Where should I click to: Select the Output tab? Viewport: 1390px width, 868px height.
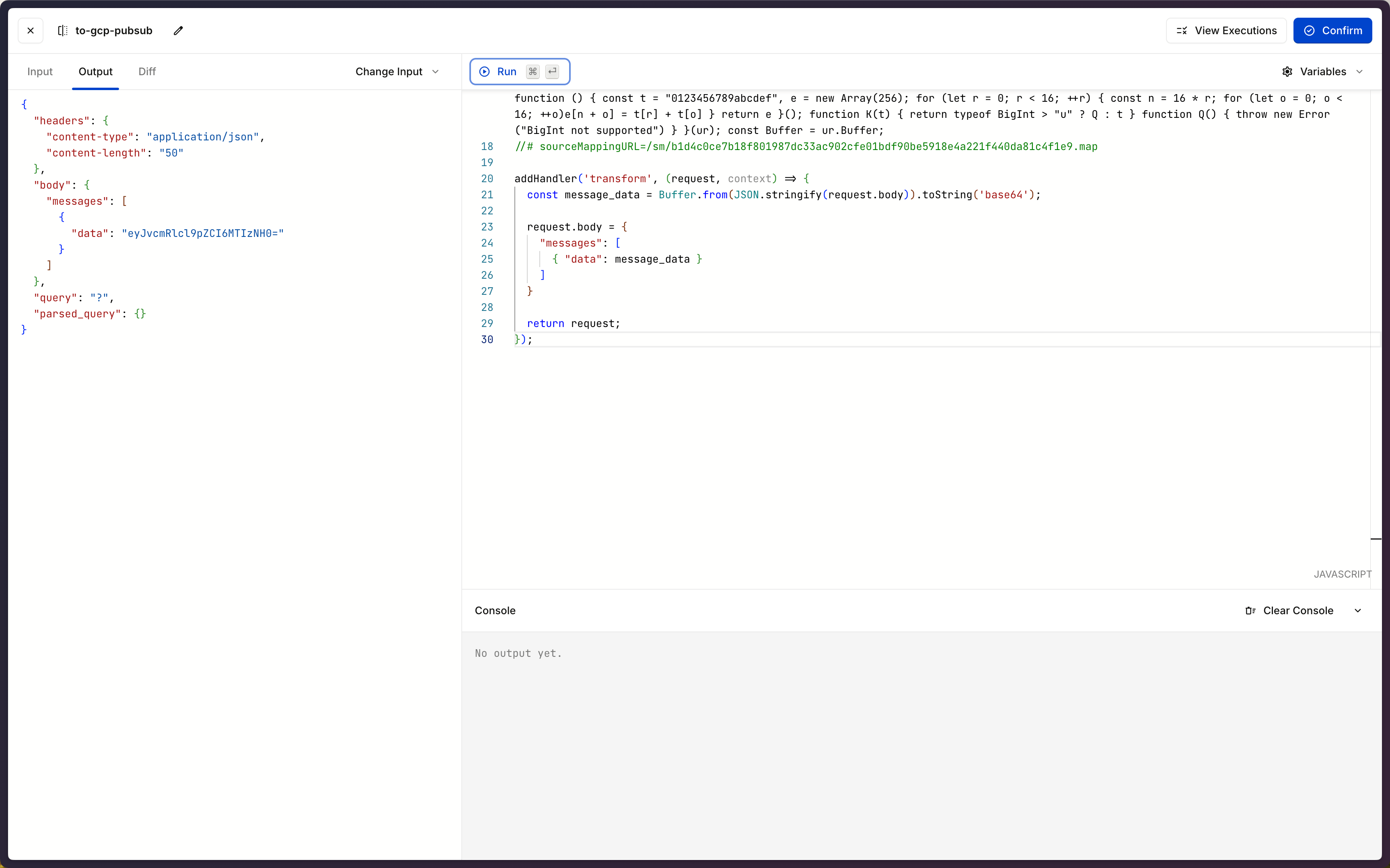click(x=95, y=72)
